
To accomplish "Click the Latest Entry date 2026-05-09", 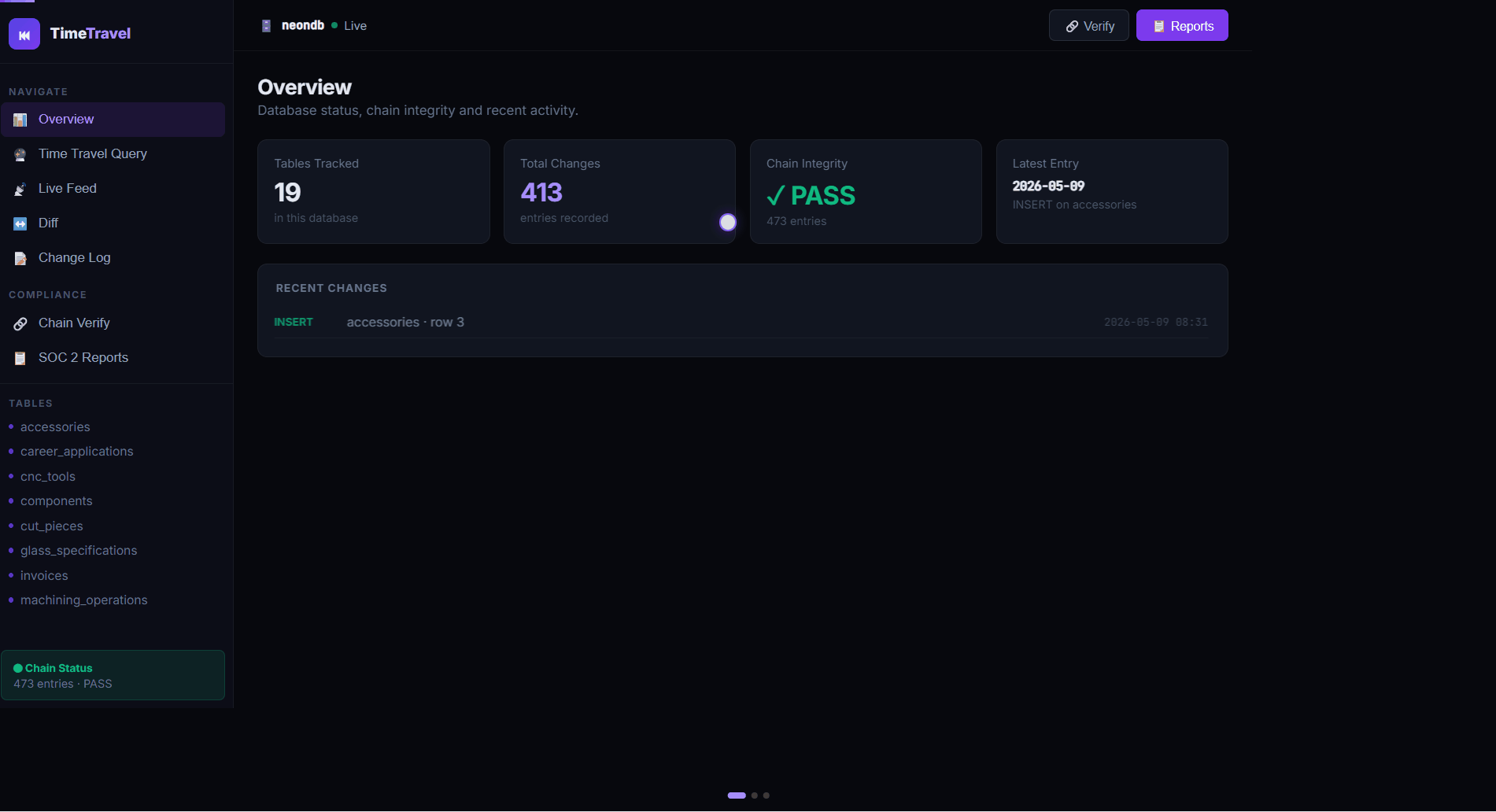I will pos(1048,186).
